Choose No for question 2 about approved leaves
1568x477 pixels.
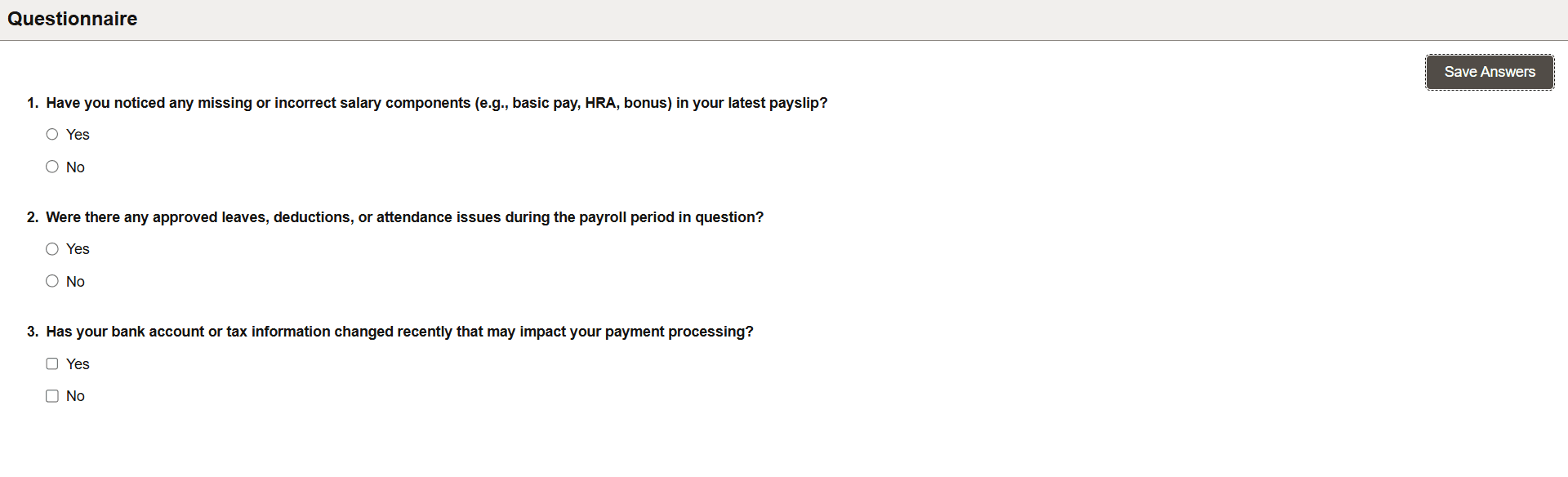click(52, 281)
